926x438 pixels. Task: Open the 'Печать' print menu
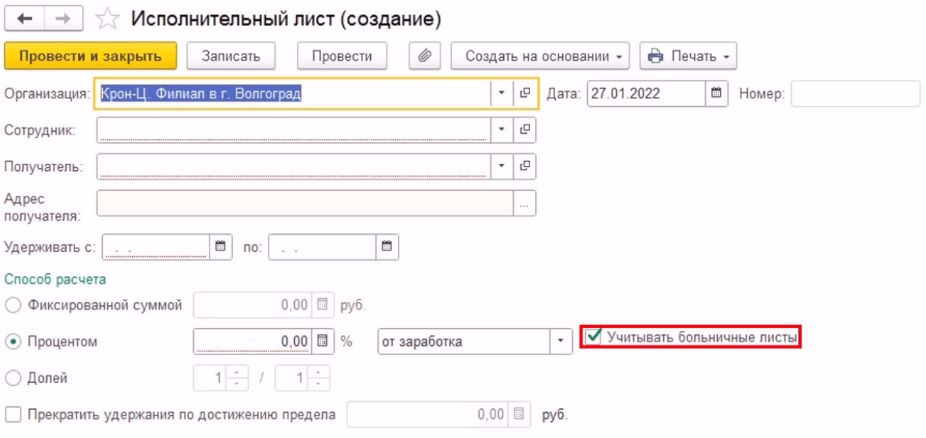tap(687, 56)
